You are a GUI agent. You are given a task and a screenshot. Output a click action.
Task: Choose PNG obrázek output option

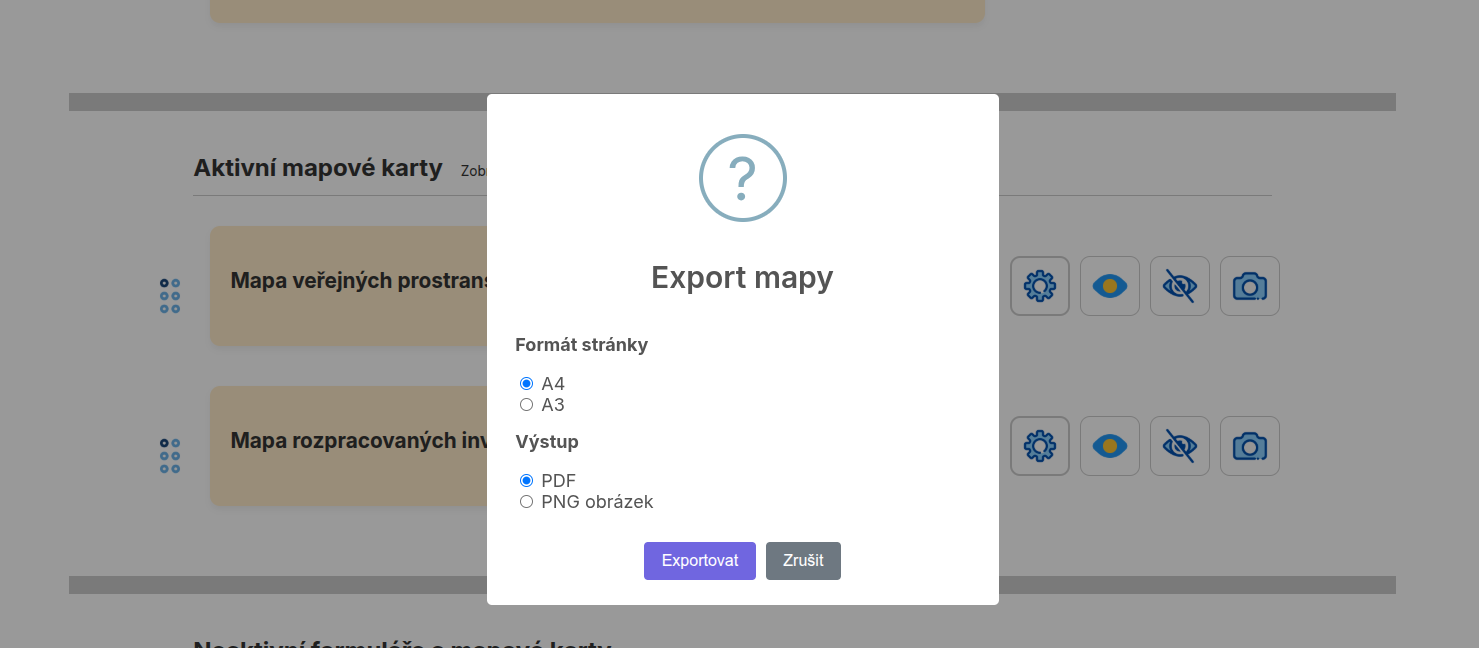[x=526, y=502]
